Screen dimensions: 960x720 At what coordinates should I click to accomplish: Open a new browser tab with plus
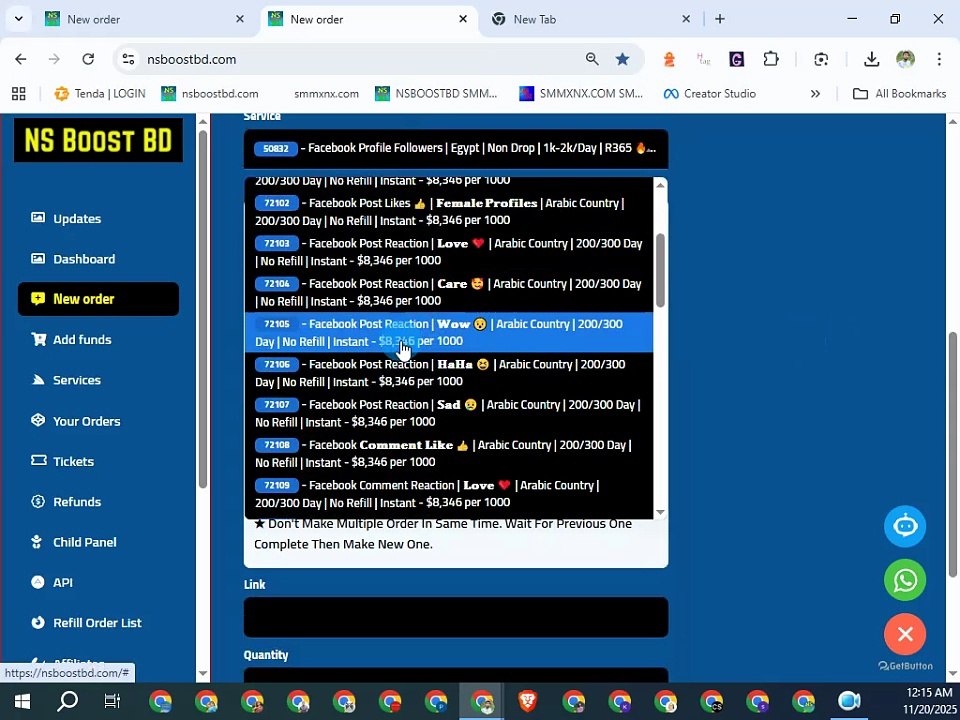coord(720,19)
